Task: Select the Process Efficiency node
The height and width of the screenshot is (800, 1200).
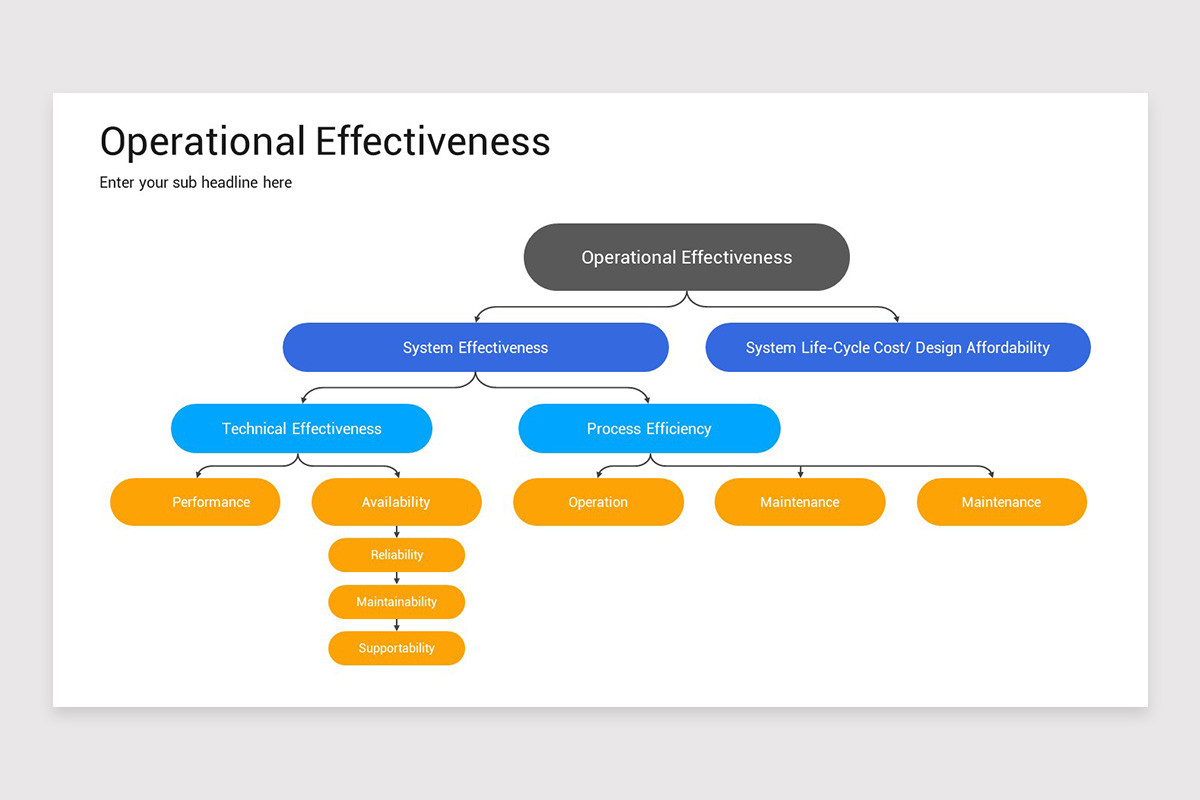Action: click(x=648, y=428)
